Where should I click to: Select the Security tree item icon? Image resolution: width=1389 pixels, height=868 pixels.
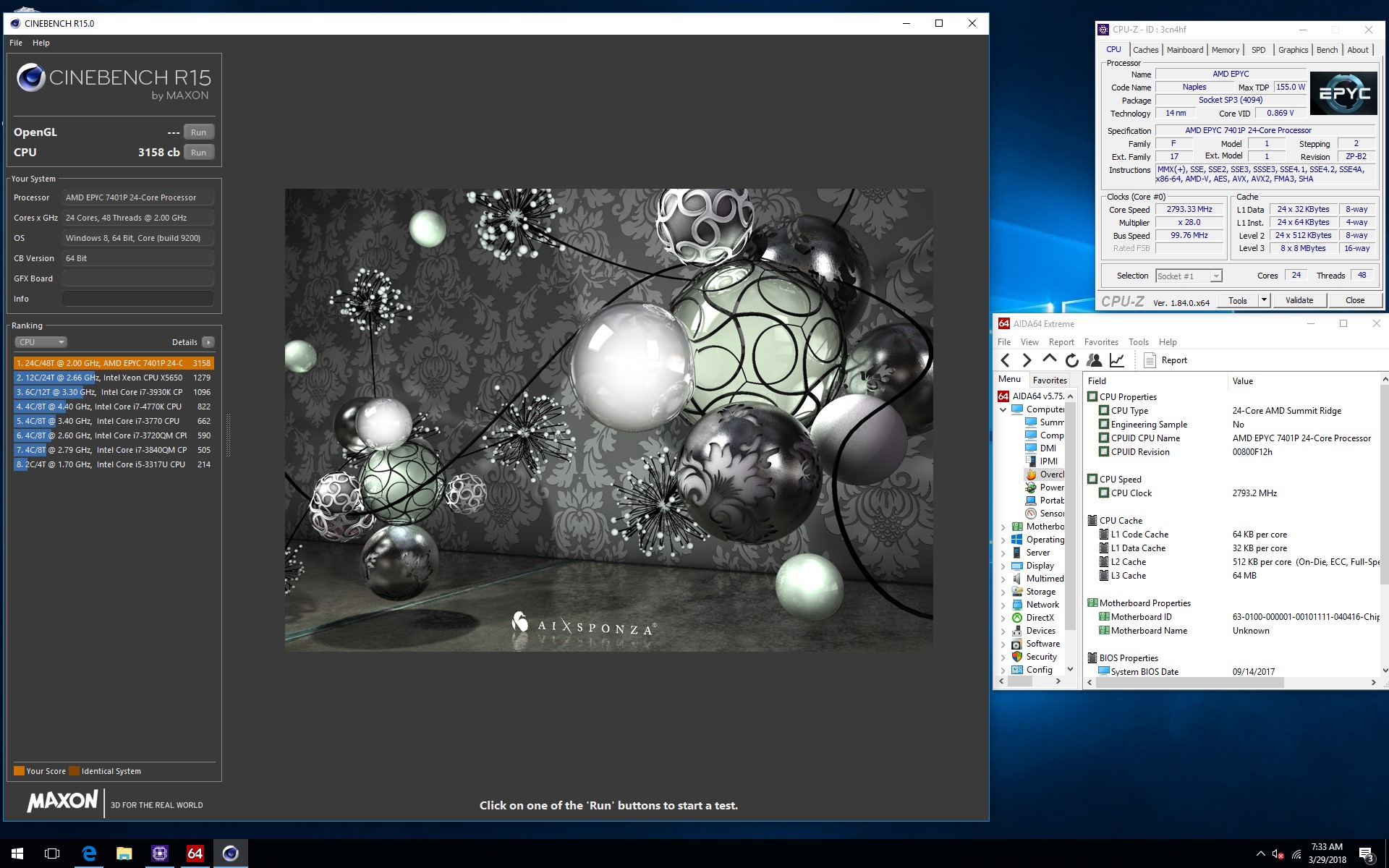tap(1017, 657)
